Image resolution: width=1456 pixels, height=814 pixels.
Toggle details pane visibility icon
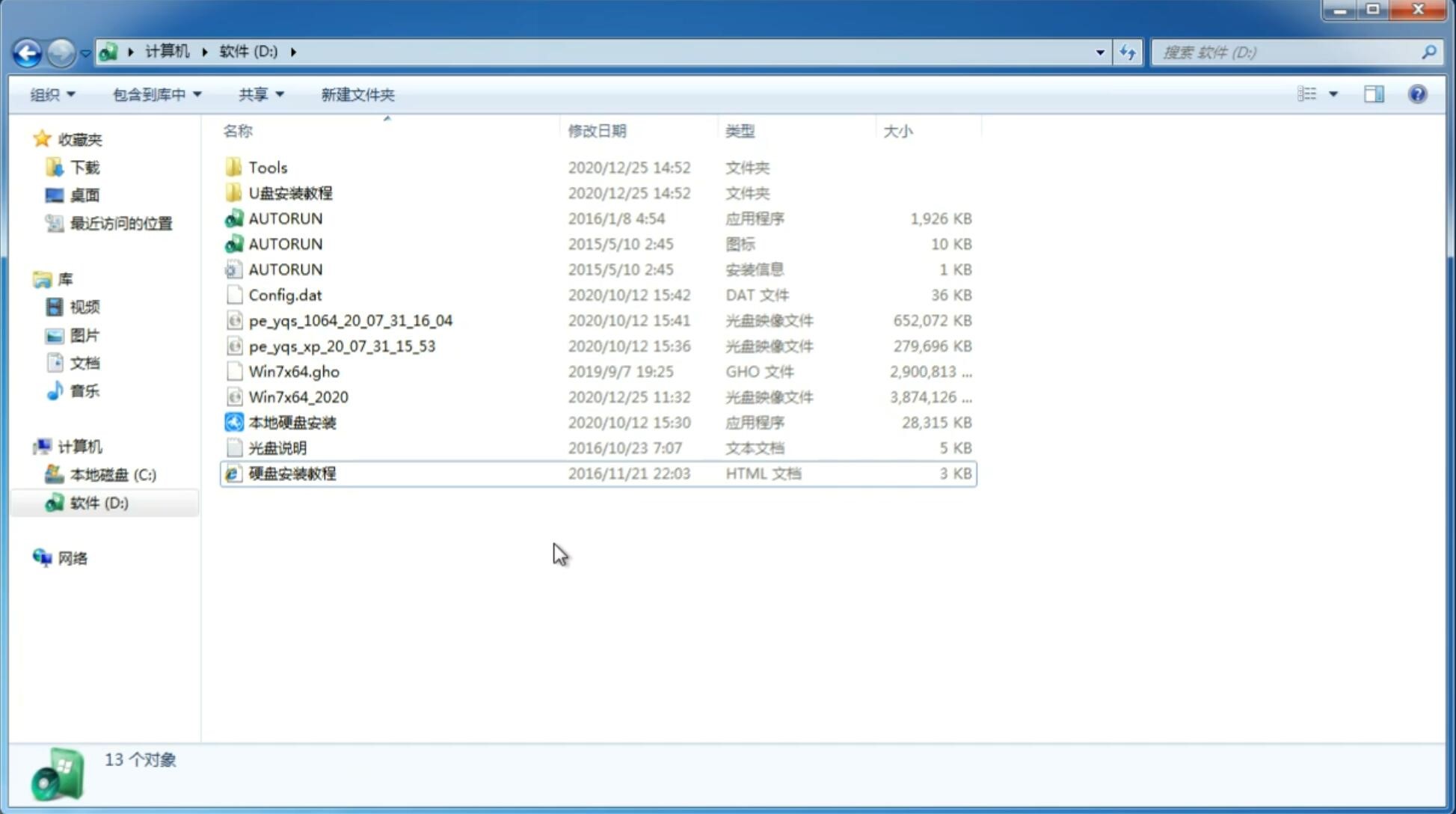[x=1373, y=93]
